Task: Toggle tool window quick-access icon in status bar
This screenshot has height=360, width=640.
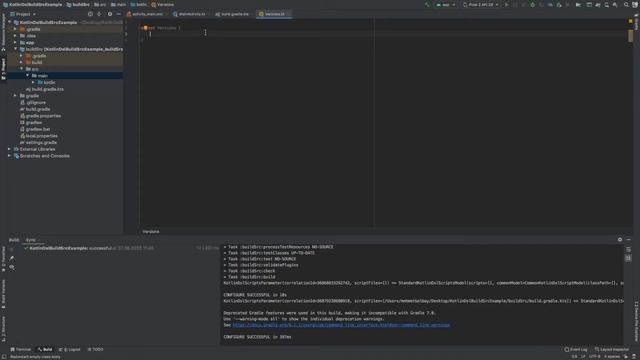Action: (x=4, y=357)
